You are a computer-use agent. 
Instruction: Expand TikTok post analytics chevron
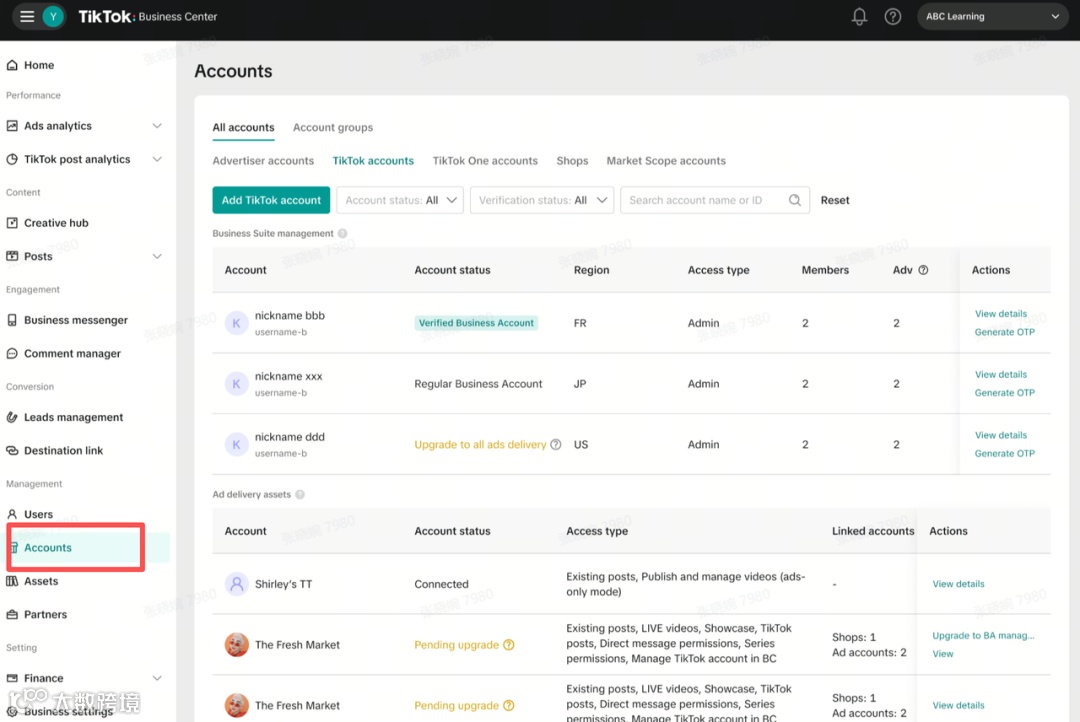[x=157, y=159]
